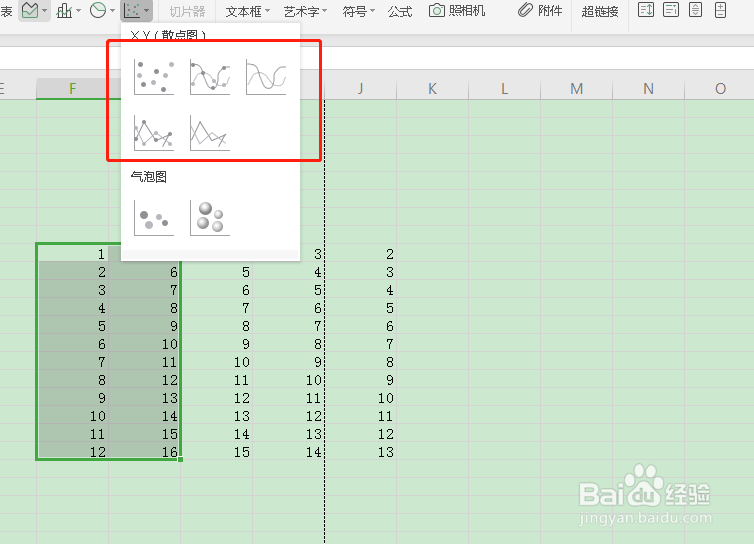This screenshot has width=754, height=544.
Task: Click the last icon at toolbar right
Action: click(x=720, y=10)
